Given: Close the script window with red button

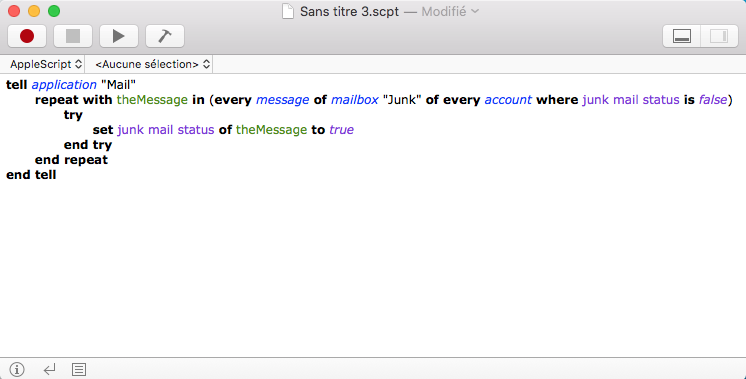Looking at the screenshot, I should pos(14,11).
